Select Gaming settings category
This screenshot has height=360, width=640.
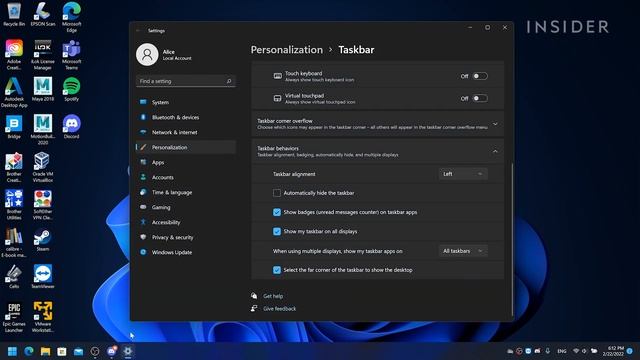tap(186, 207)
